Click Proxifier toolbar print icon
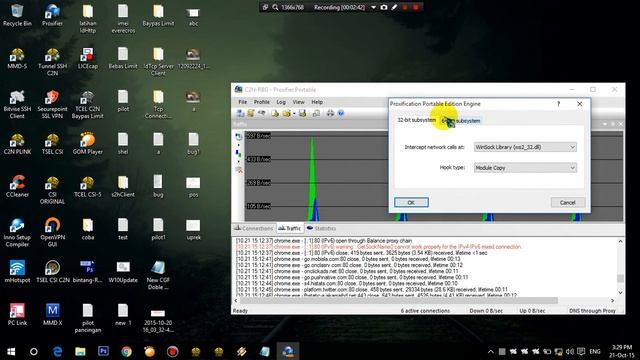 pos(330,113)
